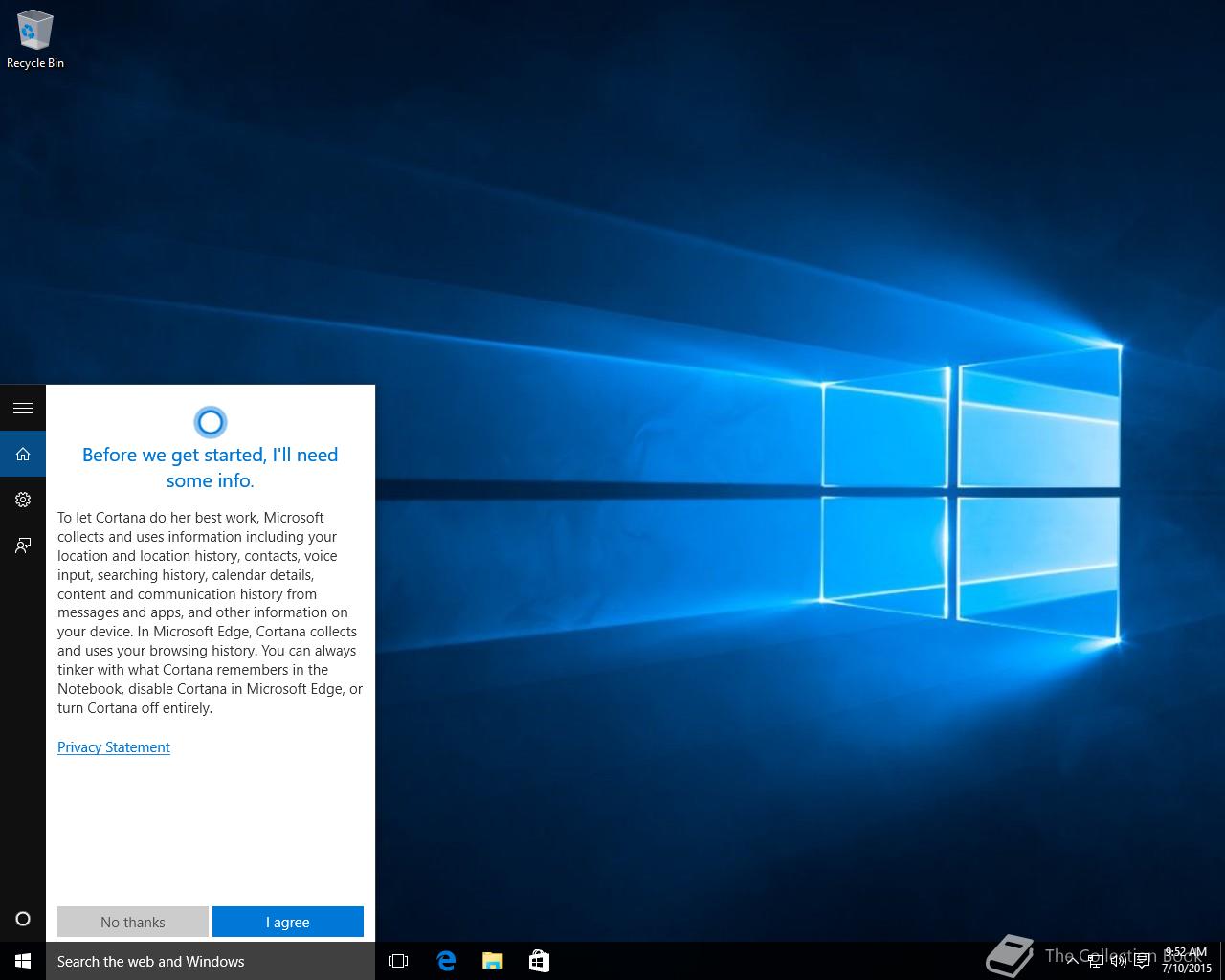
Task: Click the 'Before we get started' heading
Action: [211, 467]
